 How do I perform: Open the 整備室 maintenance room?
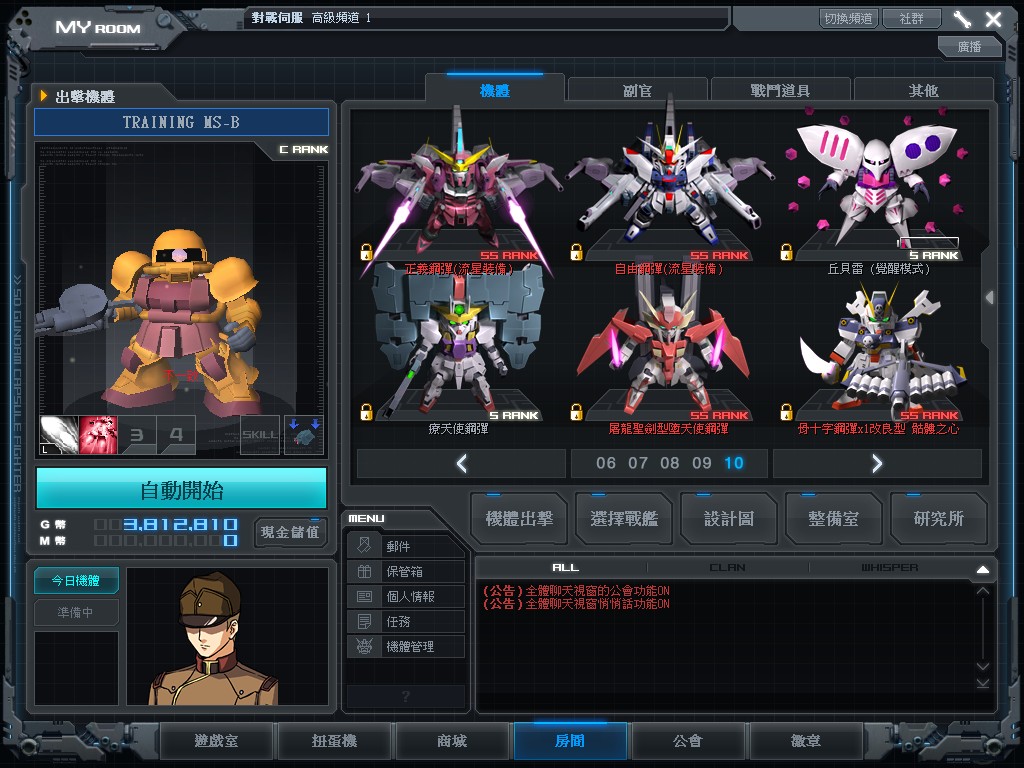[x=834, y=519]
